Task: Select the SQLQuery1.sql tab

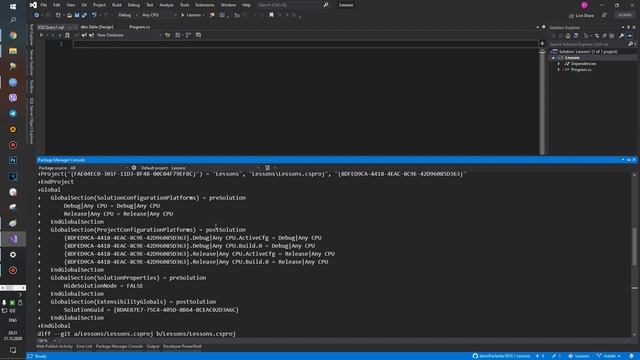Action: pos(51,27)
